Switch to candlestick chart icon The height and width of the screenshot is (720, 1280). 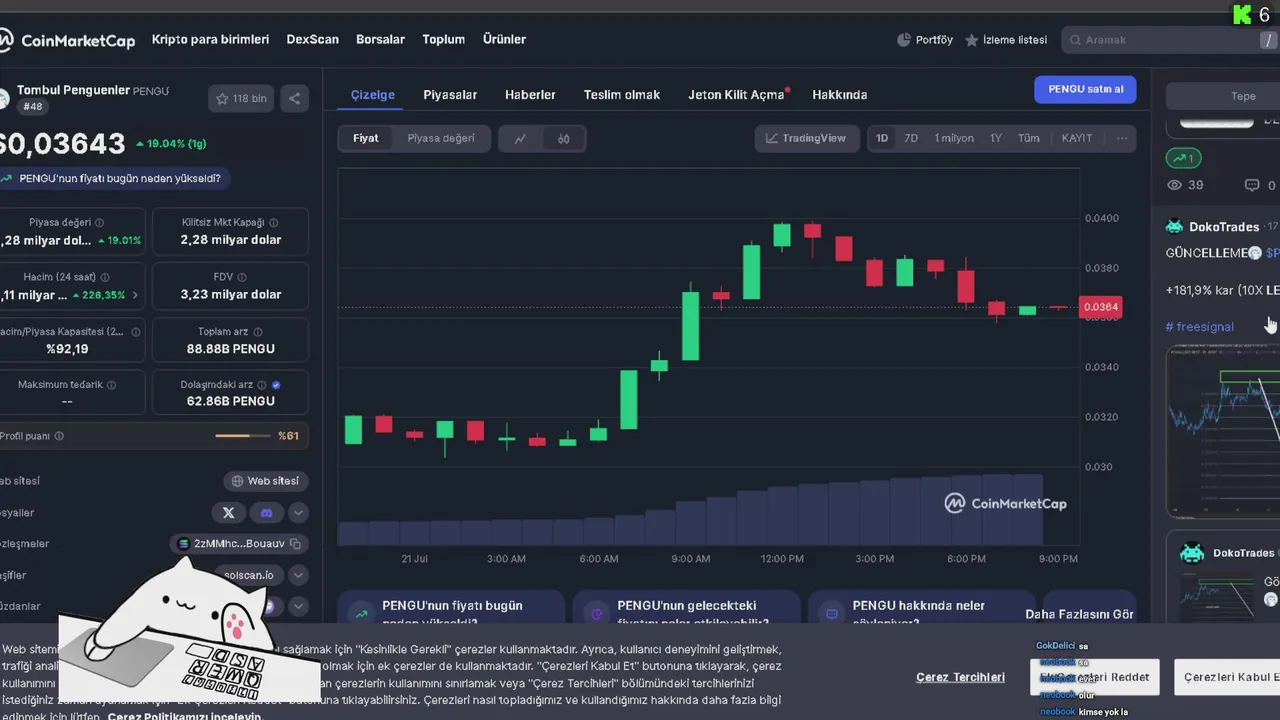pos(563,139)
